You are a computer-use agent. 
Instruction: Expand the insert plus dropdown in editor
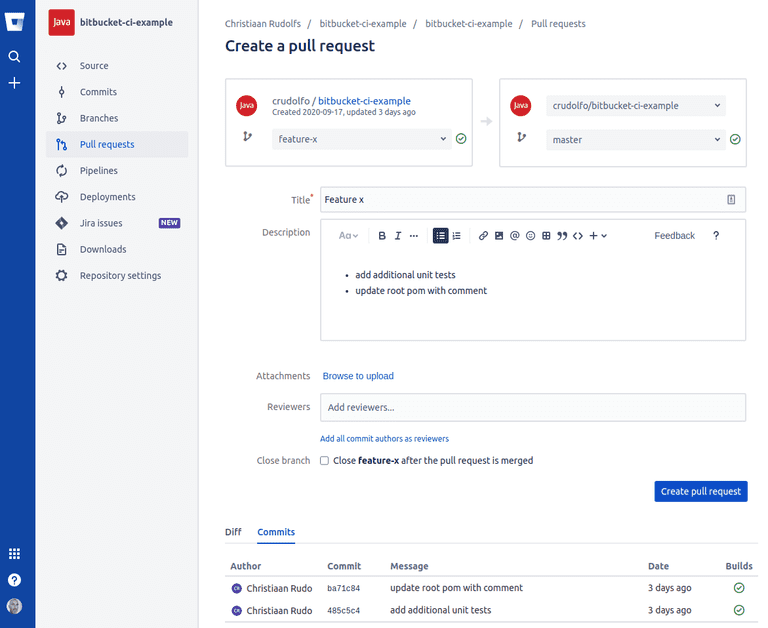598,236
